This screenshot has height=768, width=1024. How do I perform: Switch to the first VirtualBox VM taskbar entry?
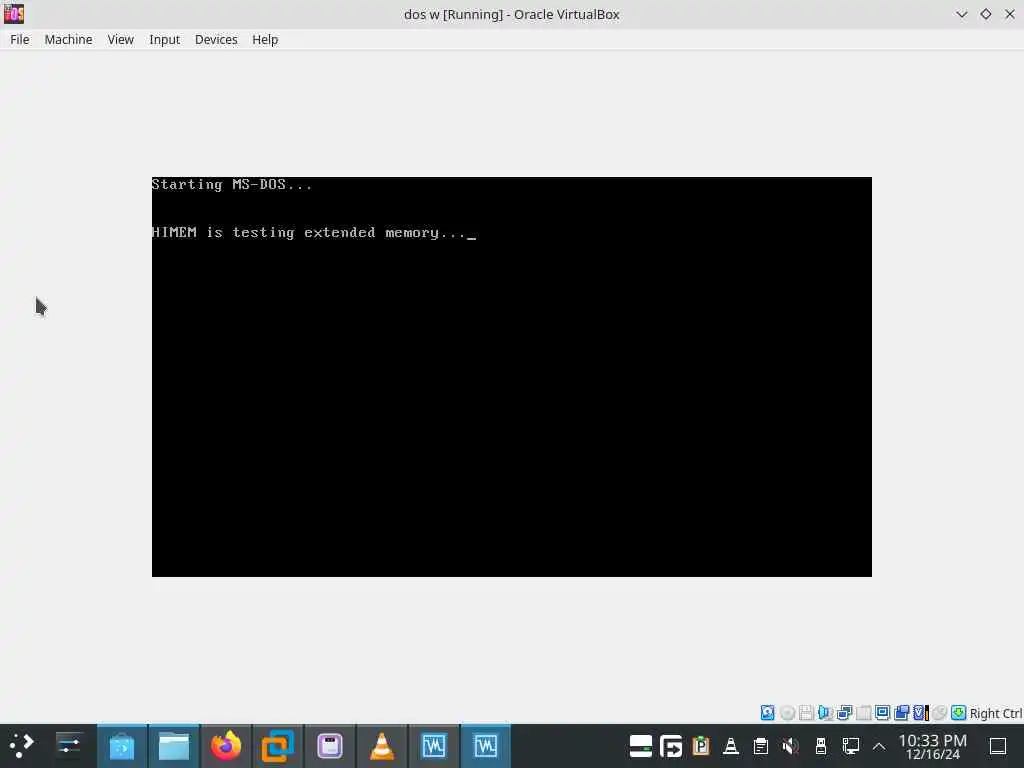434,746
